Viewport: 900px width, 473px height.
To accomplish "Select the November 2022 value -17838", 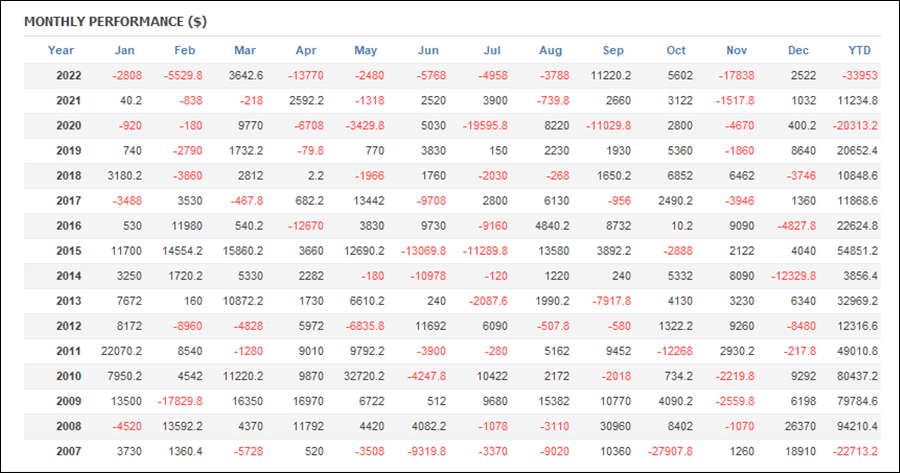I will coord(736,75).
